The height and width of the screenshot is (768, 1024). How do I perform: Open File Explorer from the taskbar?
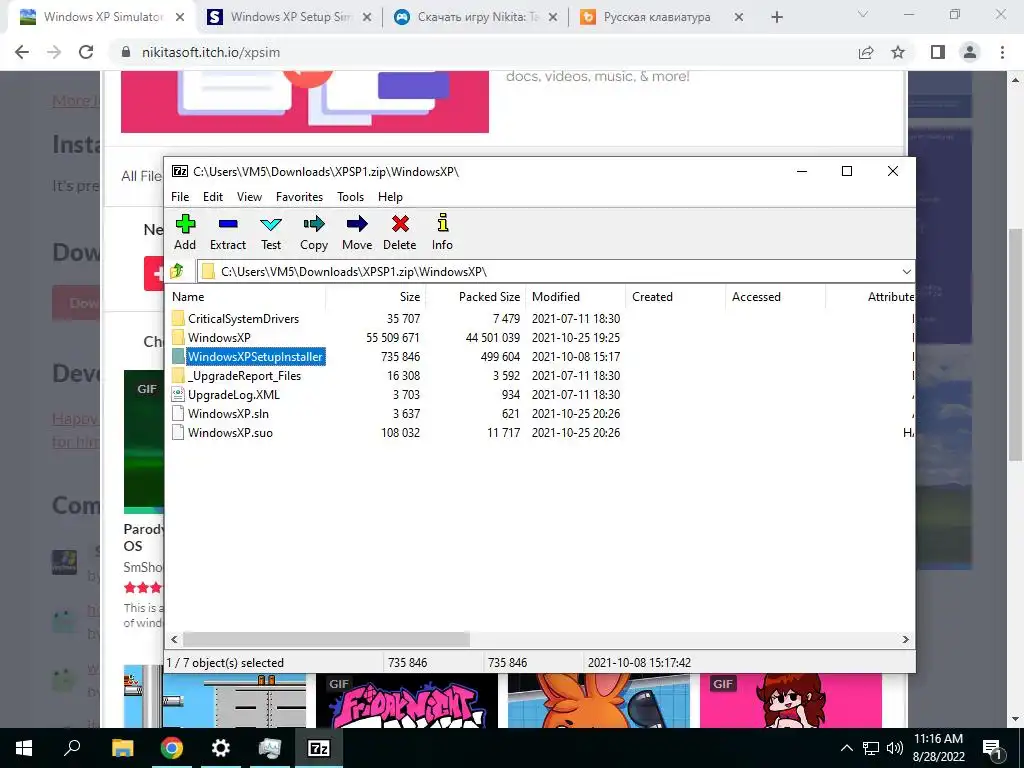click(x=122, y=748)
